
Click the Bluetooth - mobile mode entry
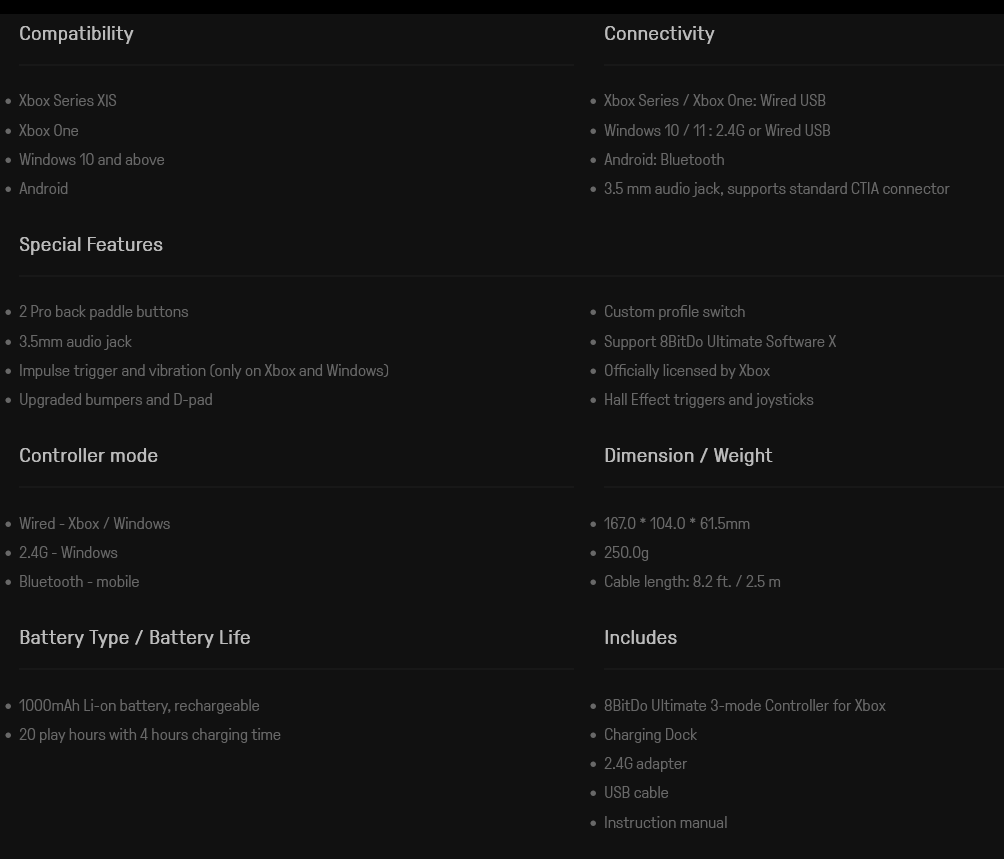(79, 581)
